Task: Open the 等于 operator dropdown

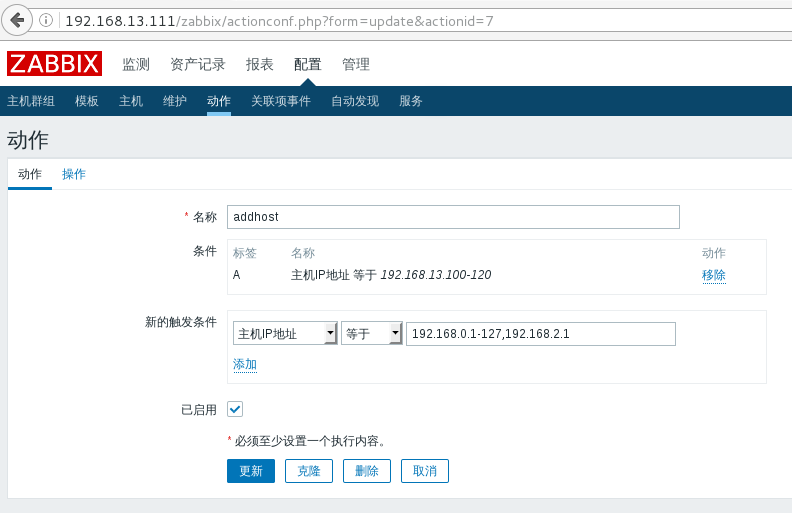Action: point(372,334)
